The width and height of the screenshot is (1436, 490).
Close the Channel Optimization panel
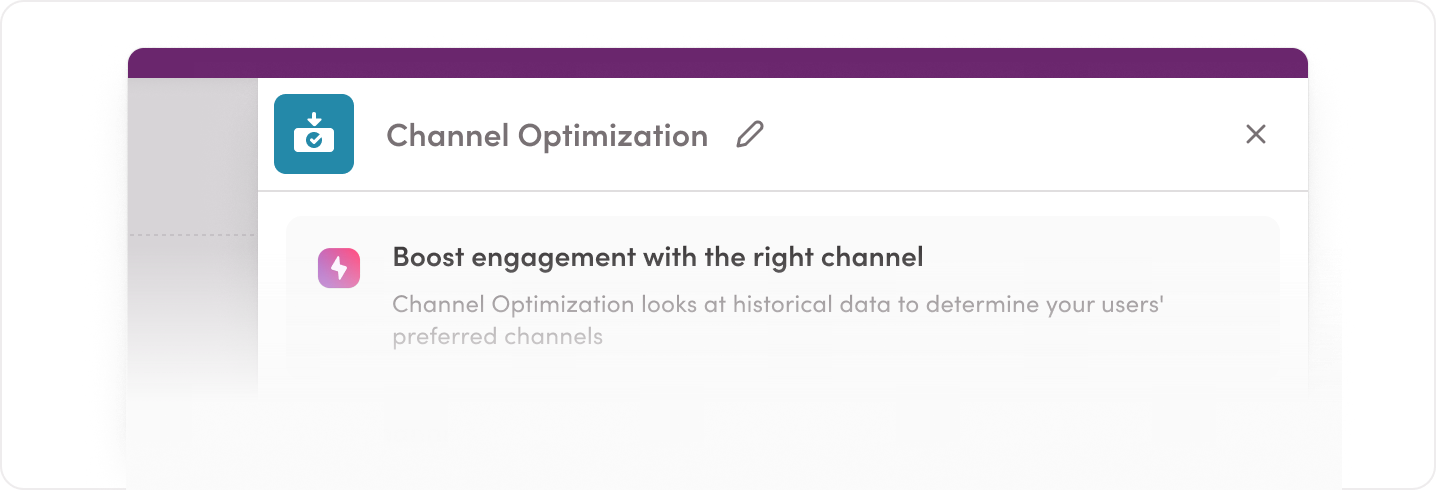click(1255, 134)
